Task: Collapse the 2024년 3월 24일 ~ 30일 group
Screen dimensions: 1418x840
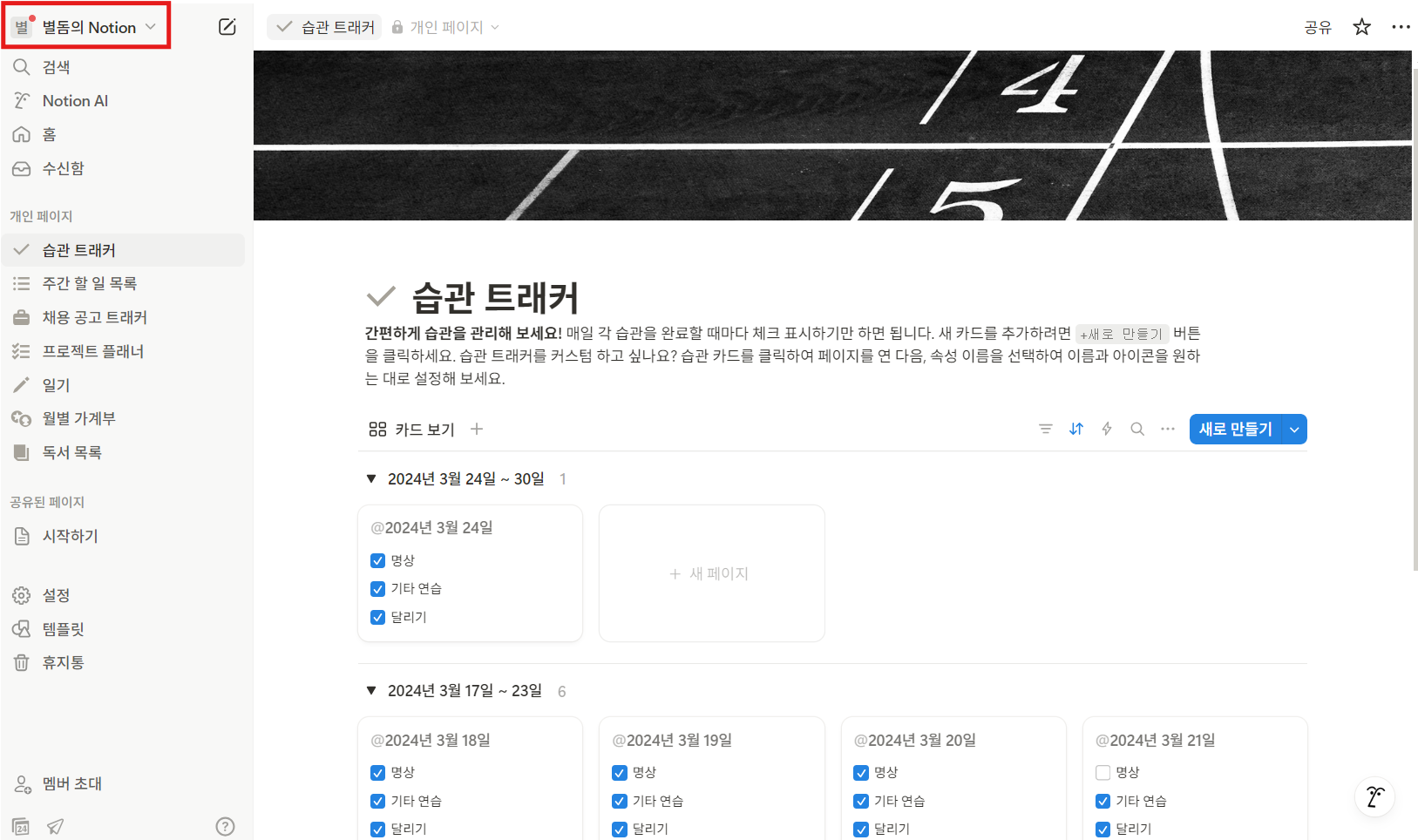Action: (x=370, y=478)
